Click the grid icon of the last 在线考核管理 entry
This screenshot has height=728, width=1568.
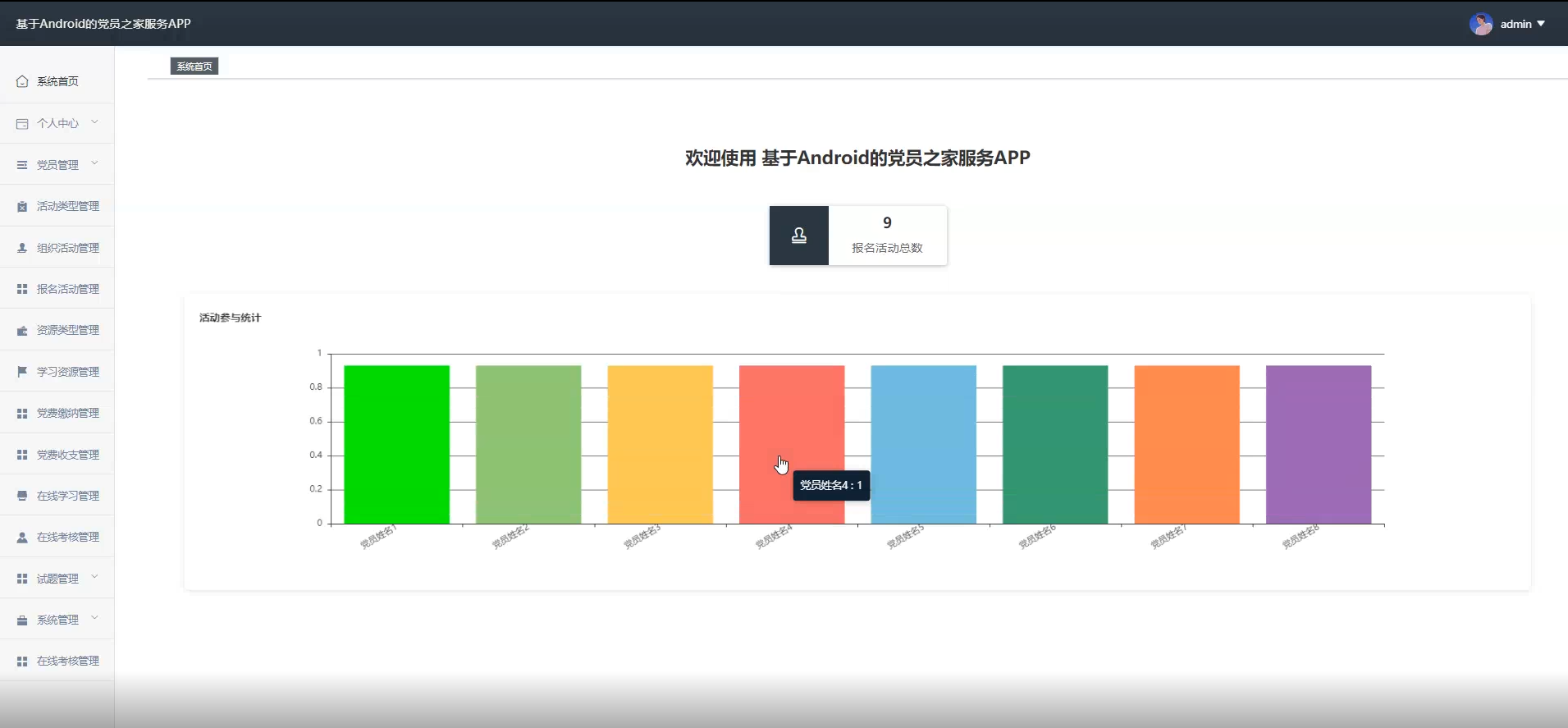click(x=22, y=661)
